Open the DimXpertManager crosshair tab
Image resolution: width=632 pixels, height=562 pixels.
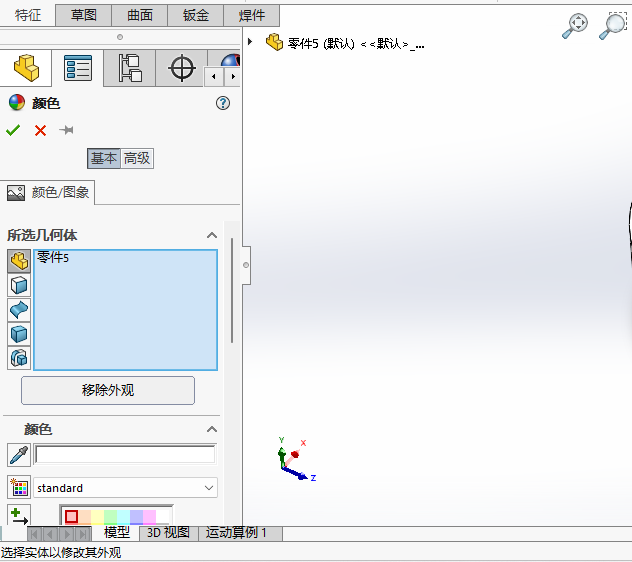[x=182, y=68]
